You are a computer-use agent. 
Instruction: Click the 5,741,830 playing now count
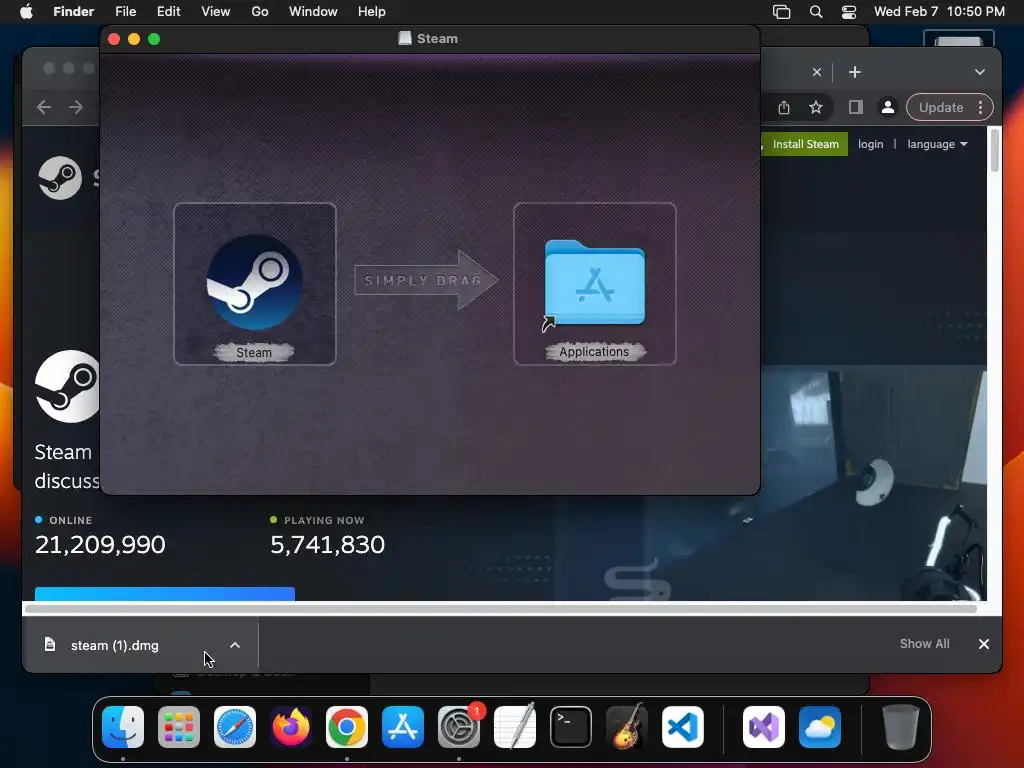click(327, 545)
